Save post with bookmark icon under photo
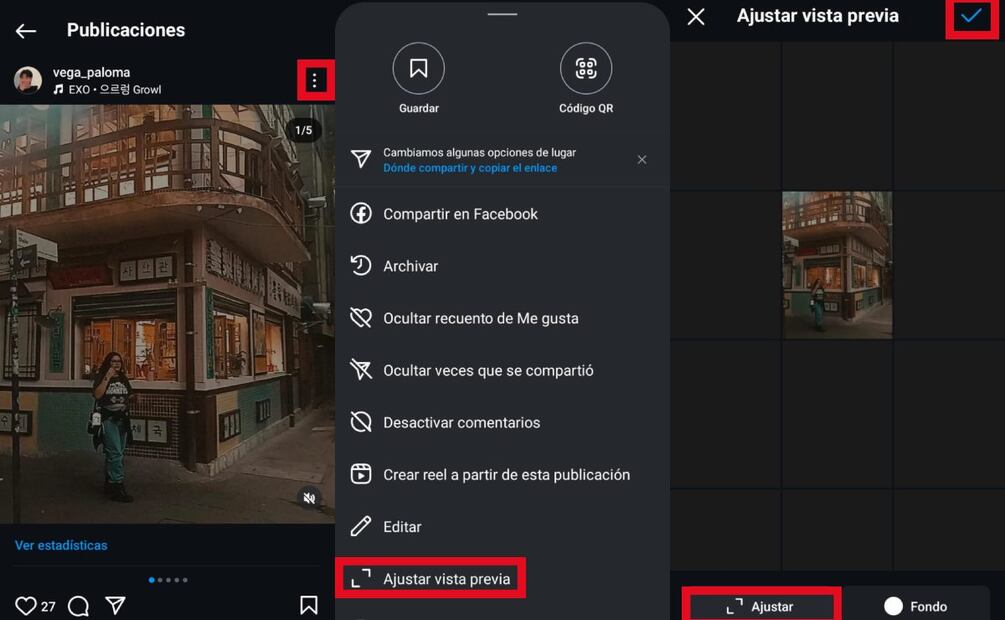Viewport: 1005px width, 620px height. tap(309, 605)
